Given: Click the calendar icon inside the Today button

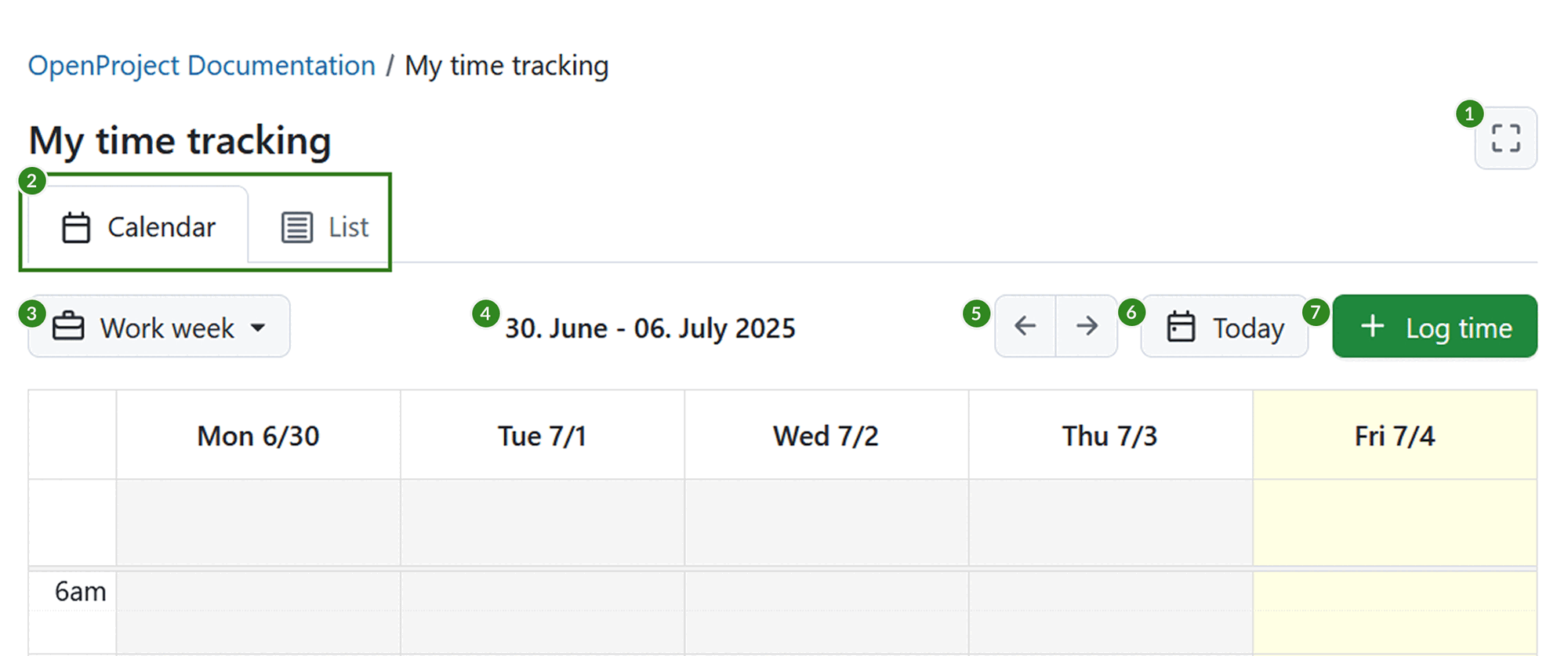Looking at the screenshot, I should click(x=1183, y=327).
